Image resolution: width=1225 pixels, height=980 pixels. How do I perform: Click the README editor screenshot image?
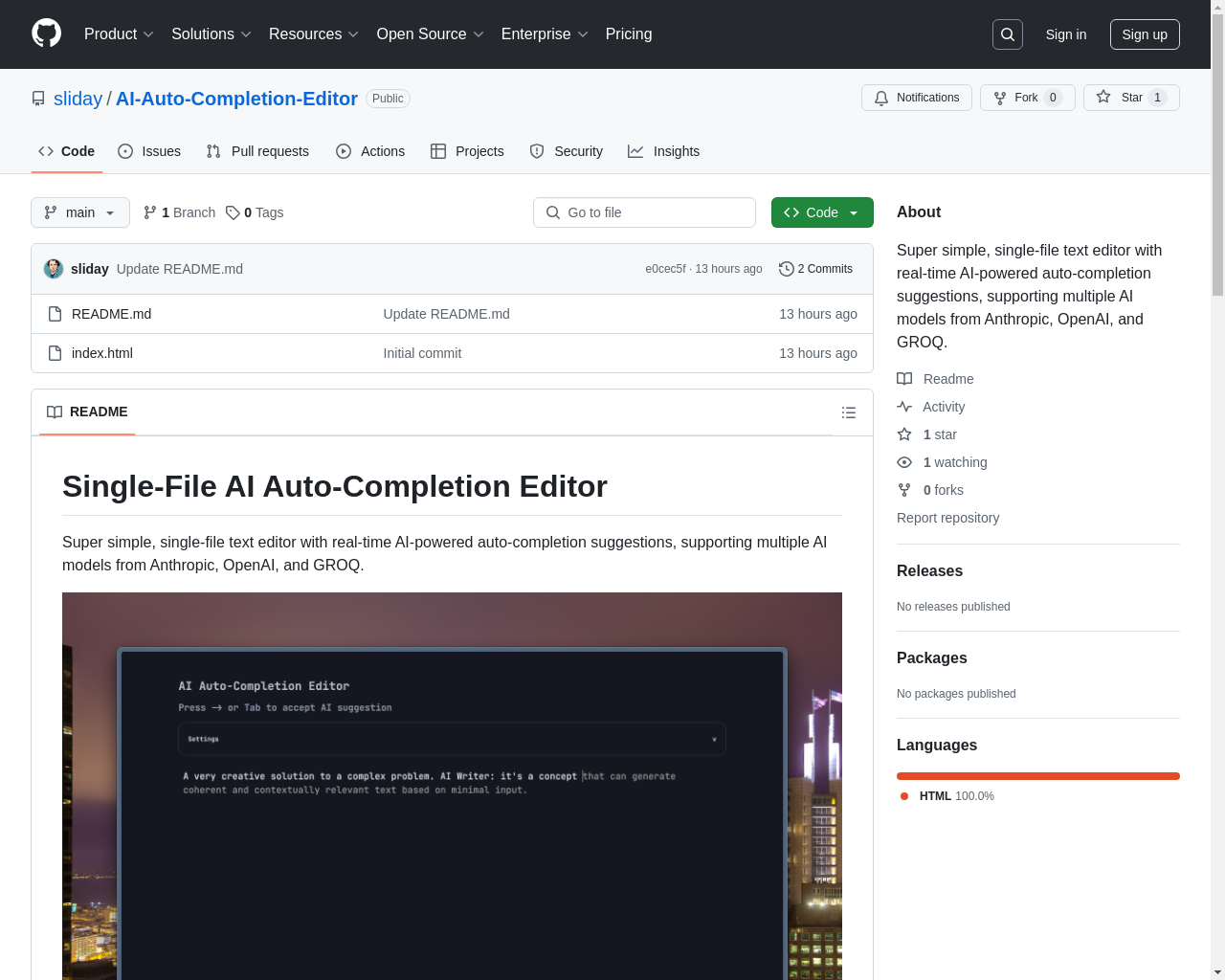click(x=452, y=786)
